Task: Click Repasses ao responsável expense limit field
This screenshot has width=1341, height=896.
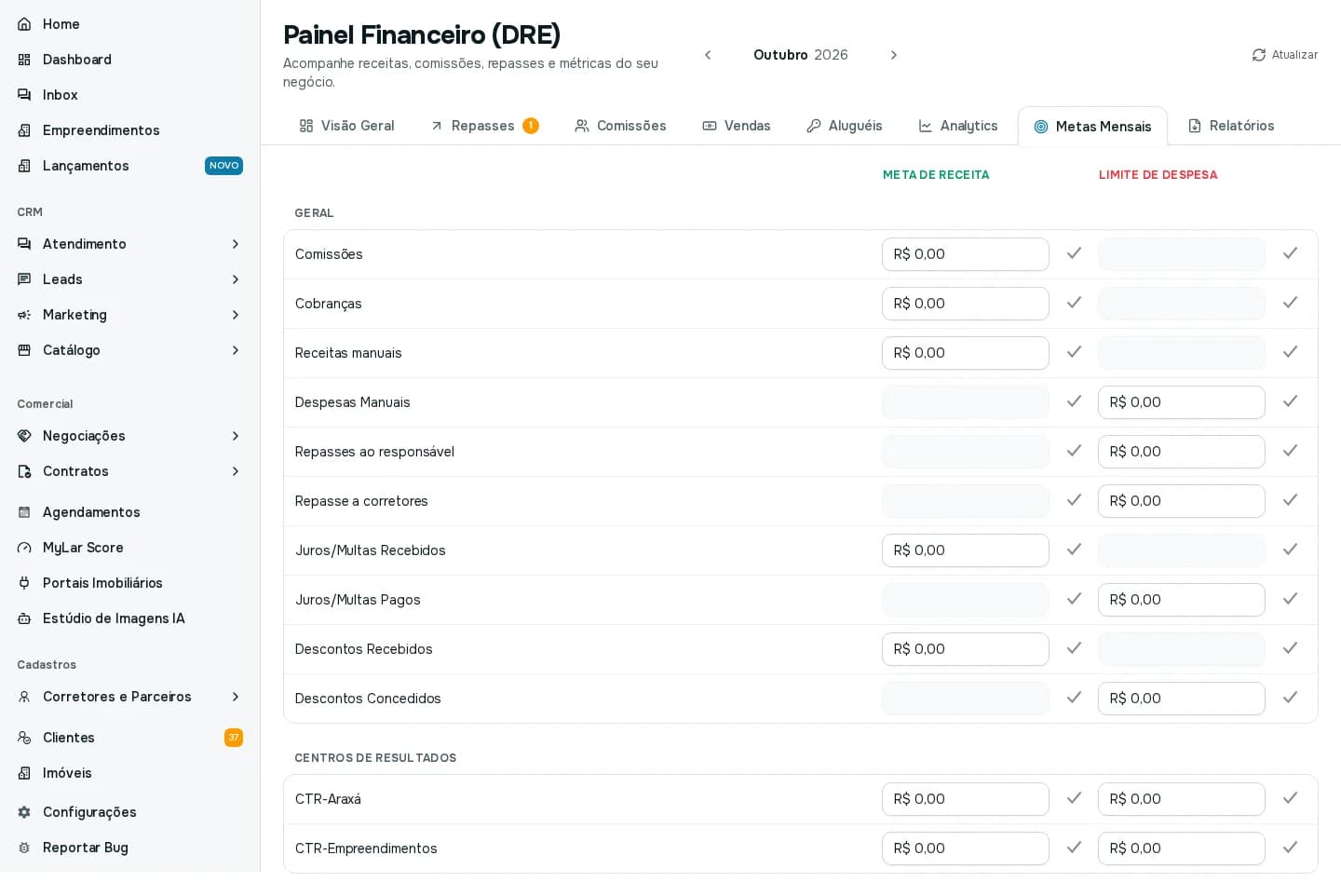Action: tap(1182, 452)
